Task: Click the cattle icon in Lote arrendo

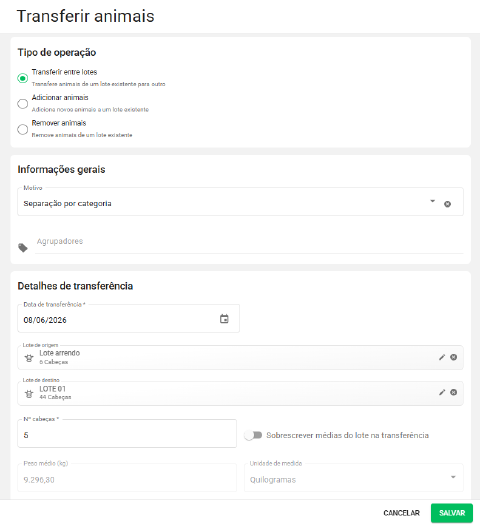Action: pos(29,358)
